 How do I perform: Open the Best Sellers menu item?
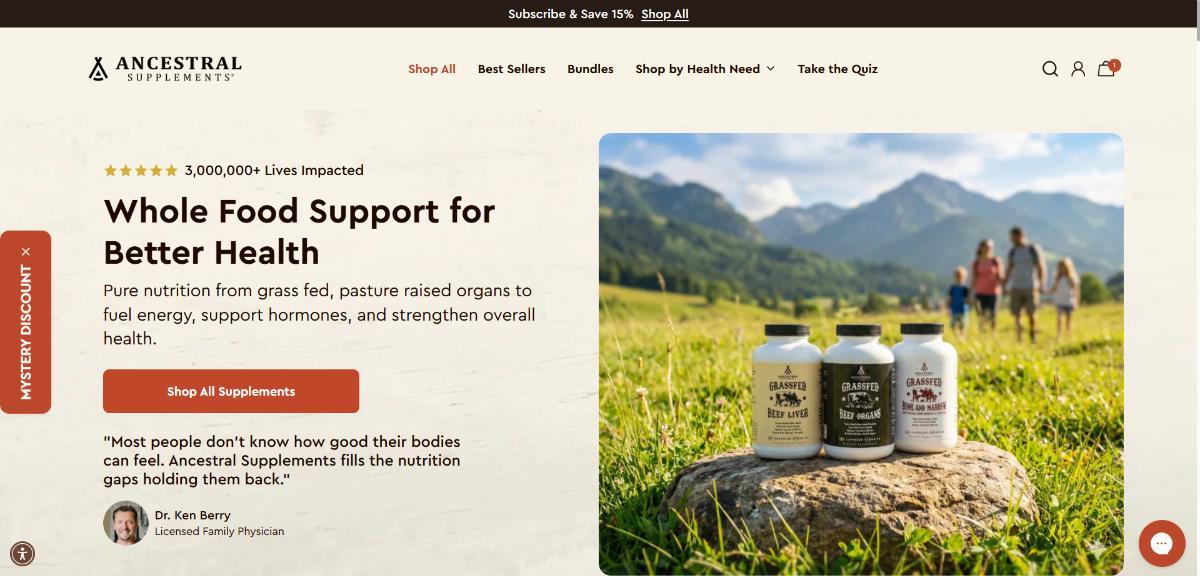point(512,69)
